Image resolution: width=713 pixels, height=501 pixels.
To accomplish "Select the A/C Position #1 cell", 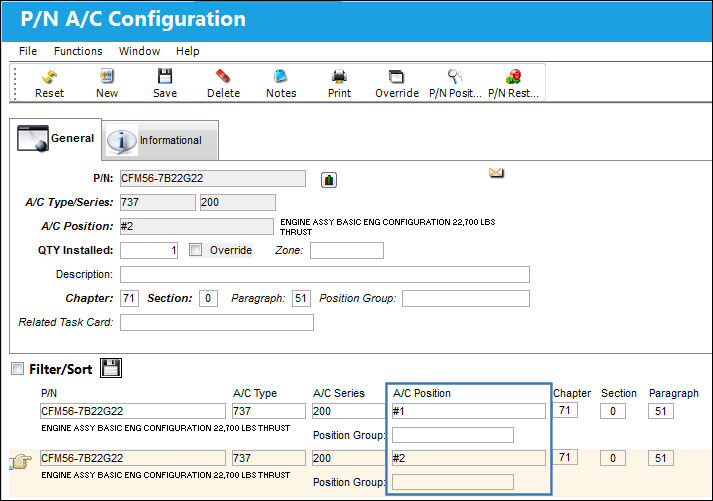I will pyautogui.click(x=469, y=411).
